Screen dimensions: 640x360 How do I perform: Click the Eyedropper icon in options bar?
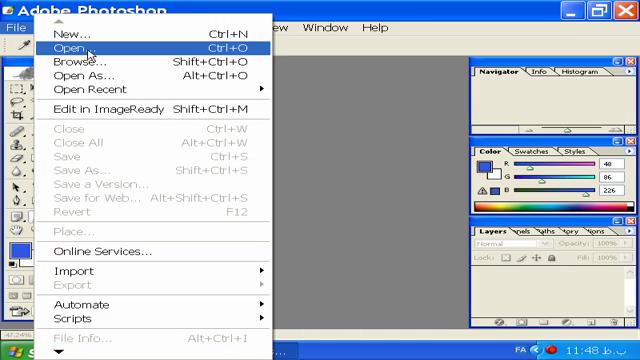[x=24, y=45]
